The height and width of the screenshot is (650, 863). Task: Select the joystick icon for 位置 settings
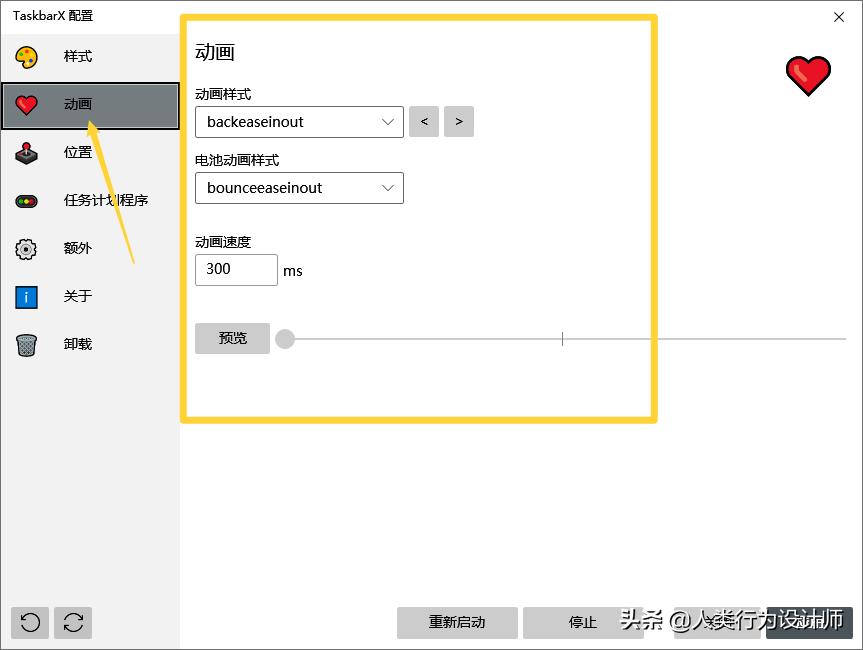point(25,152)
